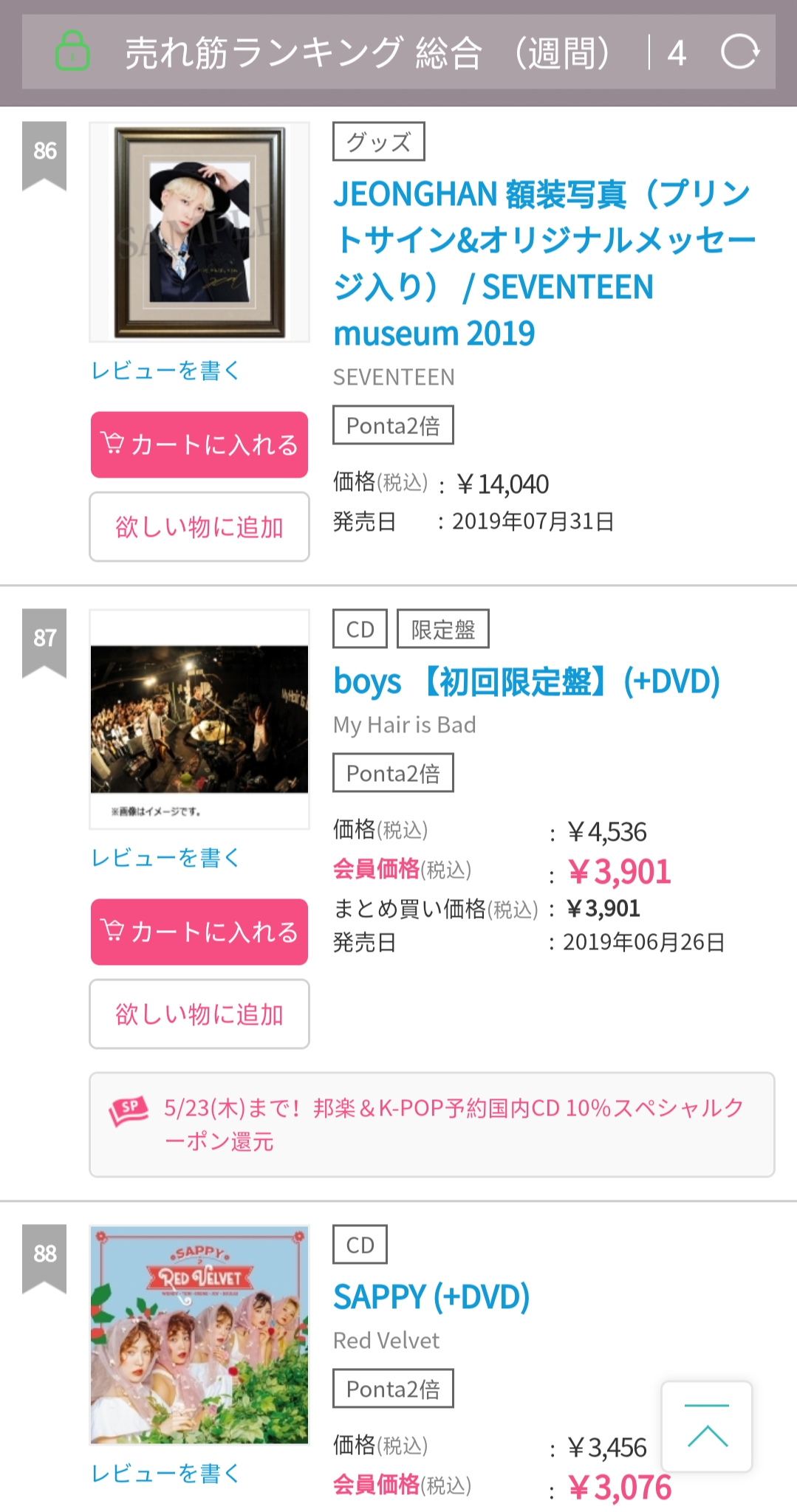This screenshot has width=797, height=1512.
Task: Add boys limited edition to cart
Action: pos(199,932)
